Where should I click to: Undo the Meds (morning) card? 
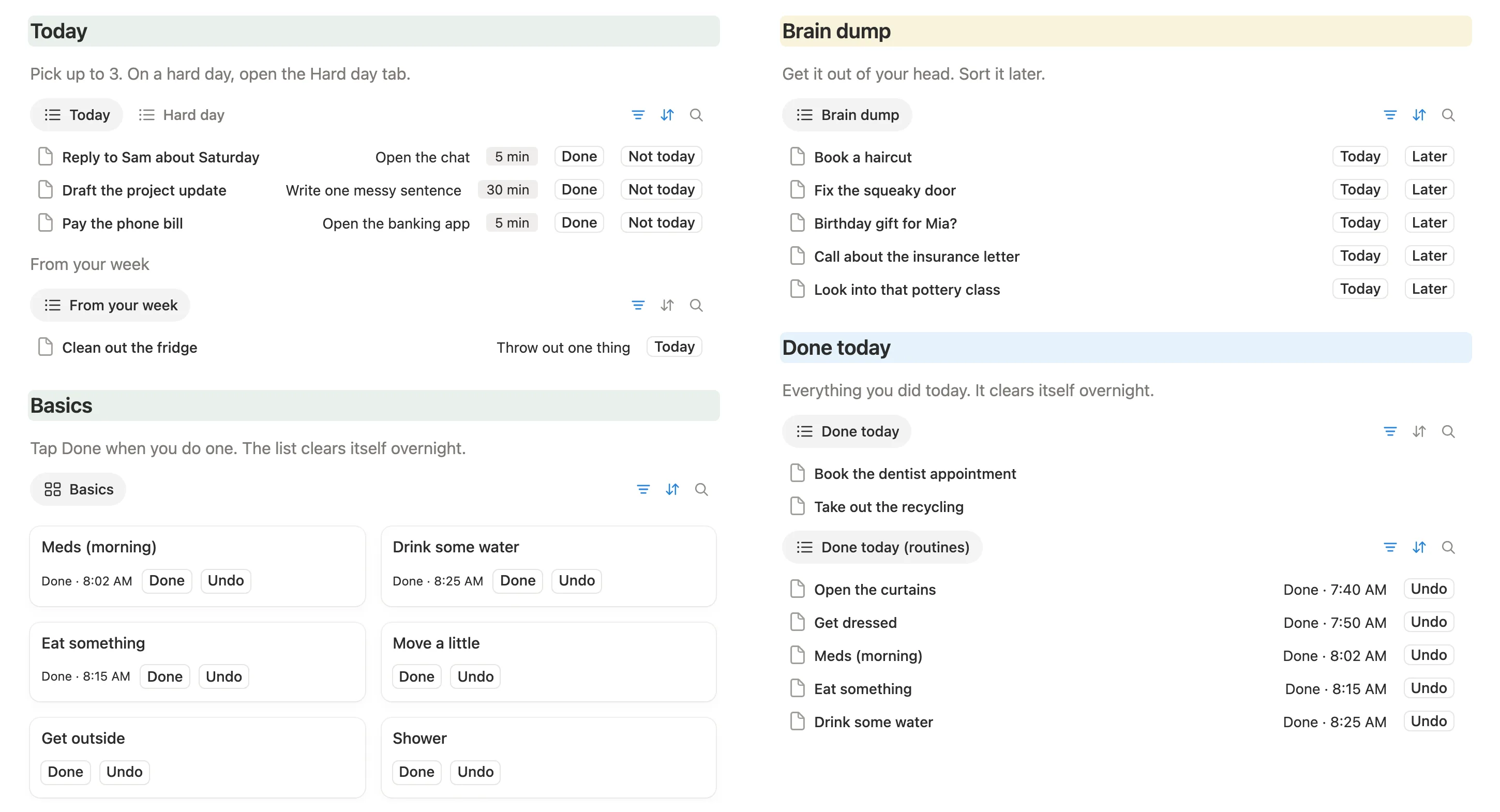[226, 580]
